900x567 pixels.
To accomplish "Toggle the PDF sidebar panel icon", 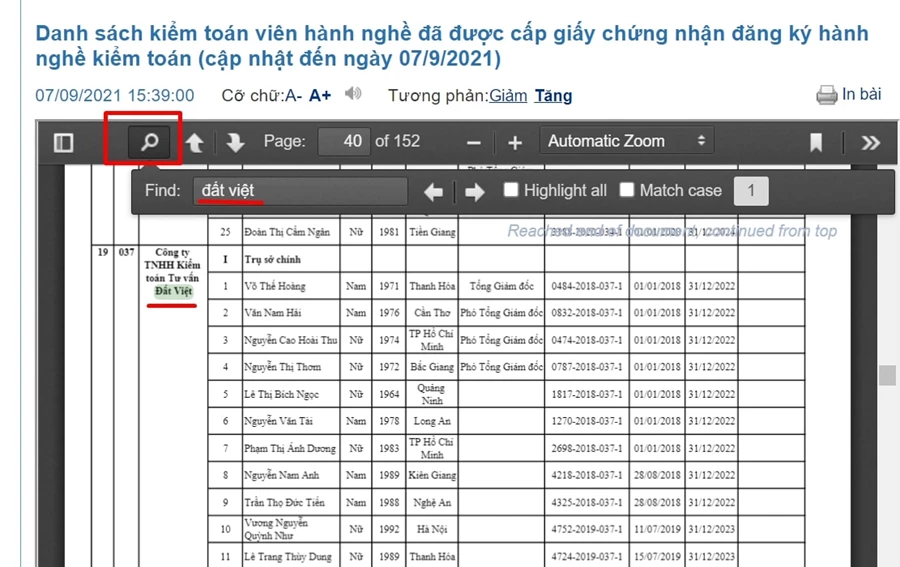I will [x=63, y=142].
